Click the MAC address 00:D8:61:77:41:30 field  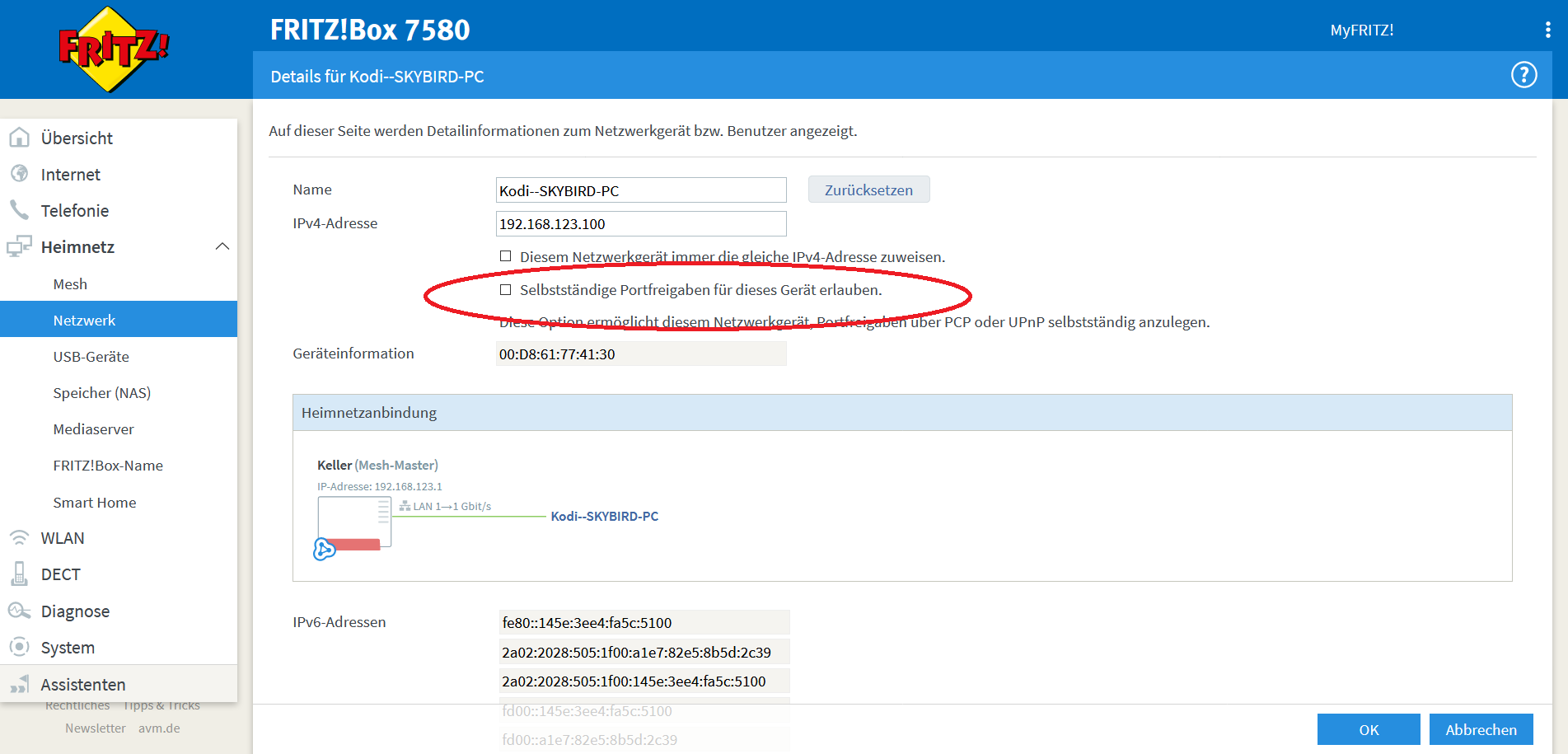[x=641, y=354]
